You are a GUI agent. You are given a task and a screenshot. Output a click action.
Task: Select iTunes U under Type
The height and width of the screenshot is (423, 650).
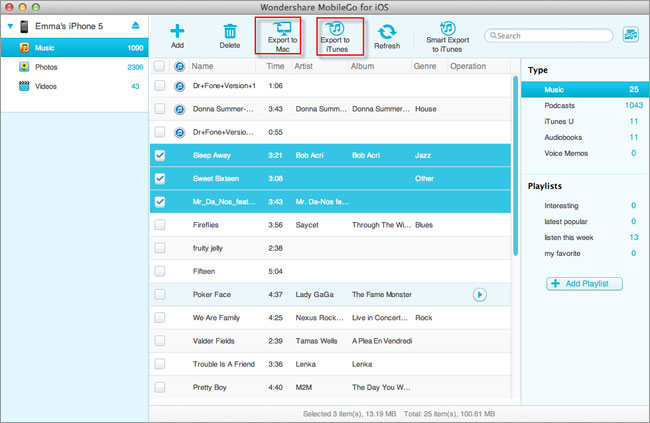coord(583,122)
